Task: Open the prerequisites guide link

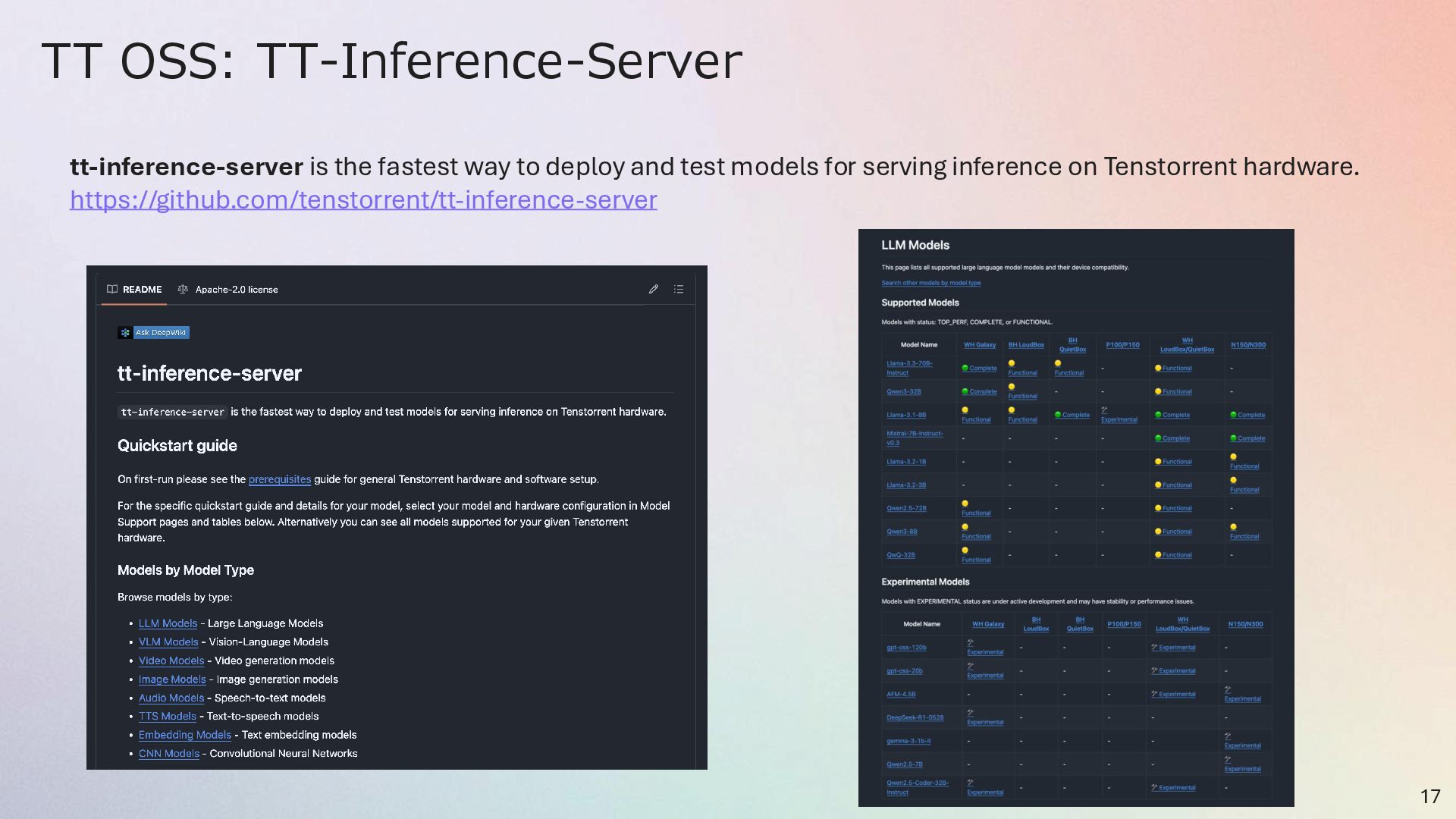Action: [279, 479]
